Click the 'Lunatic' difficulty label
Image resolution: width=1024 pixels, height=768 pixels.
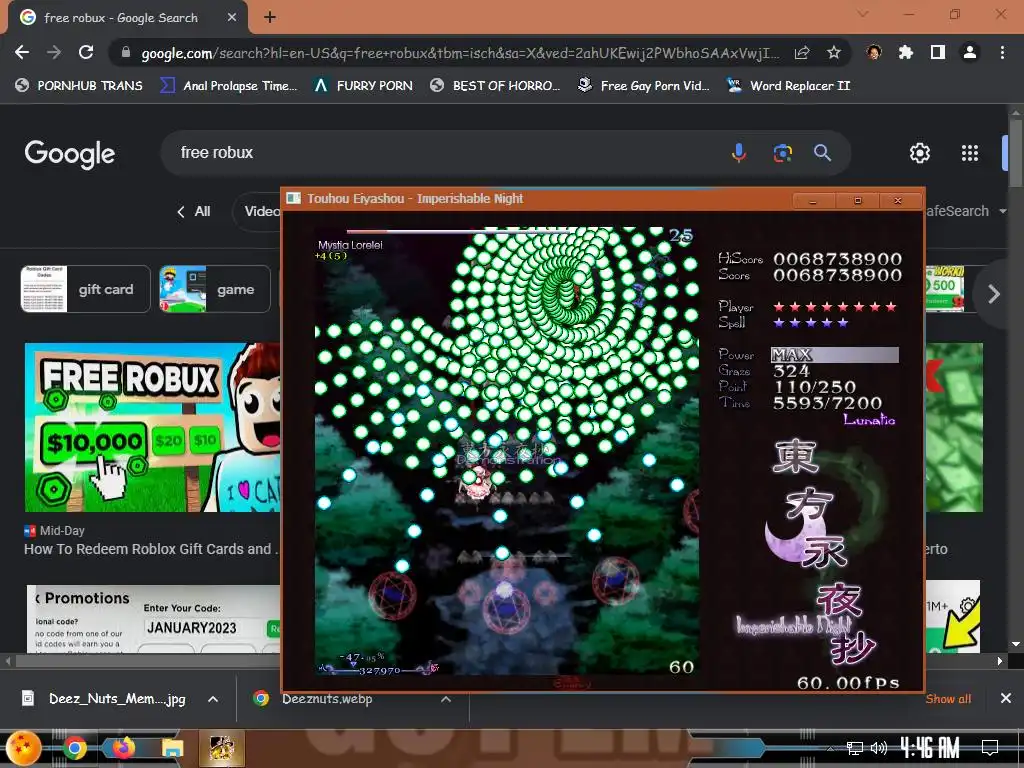tap(869, 419)
